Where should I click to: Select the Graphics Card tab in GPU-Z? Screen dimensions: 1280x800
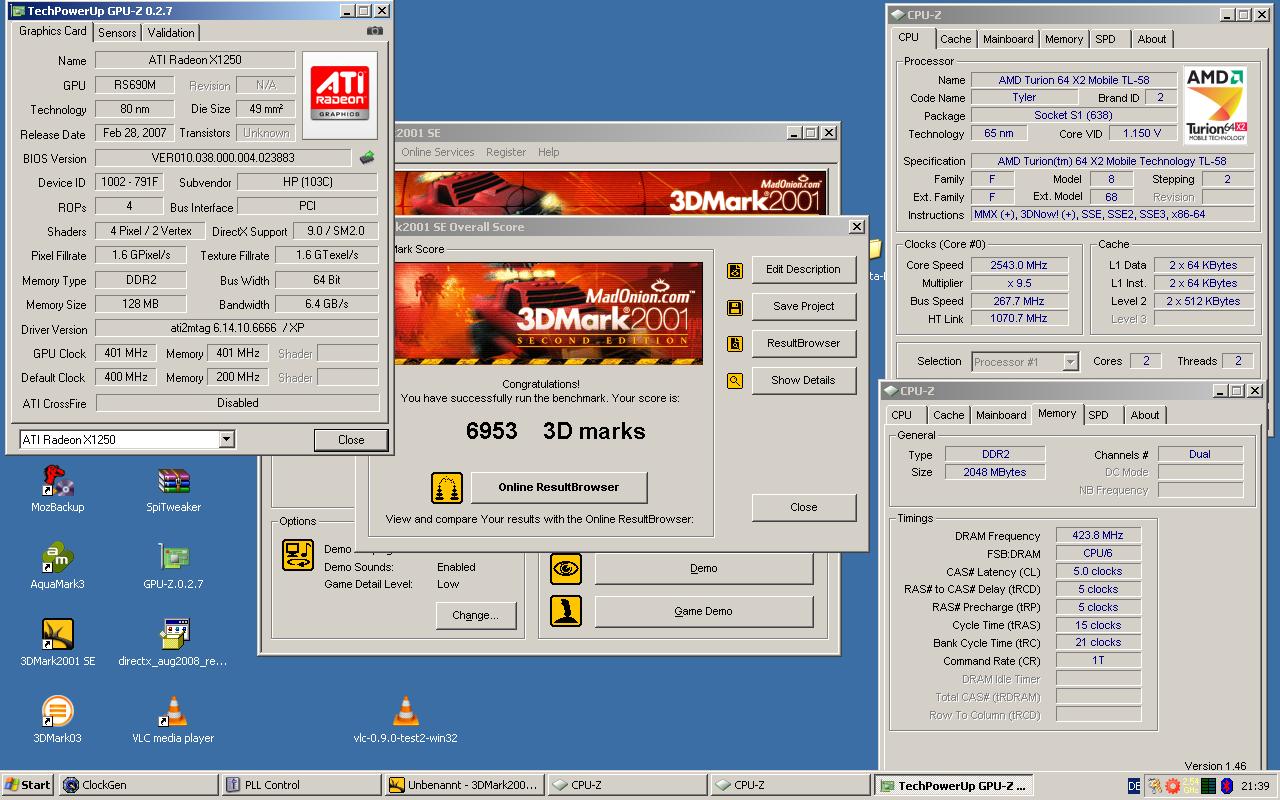(53, 31)
